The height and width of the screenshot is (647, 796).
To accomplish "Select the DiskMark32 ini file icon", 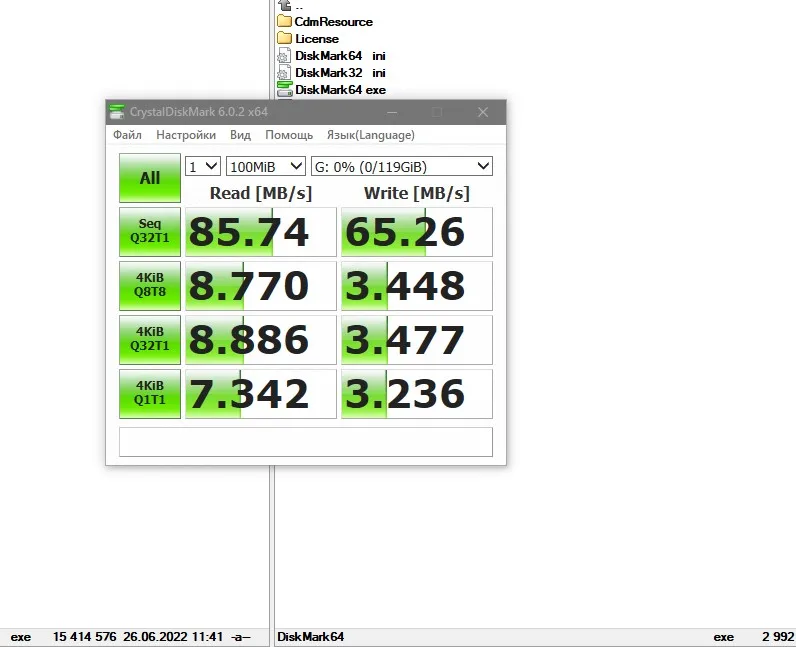I will 284,73.
